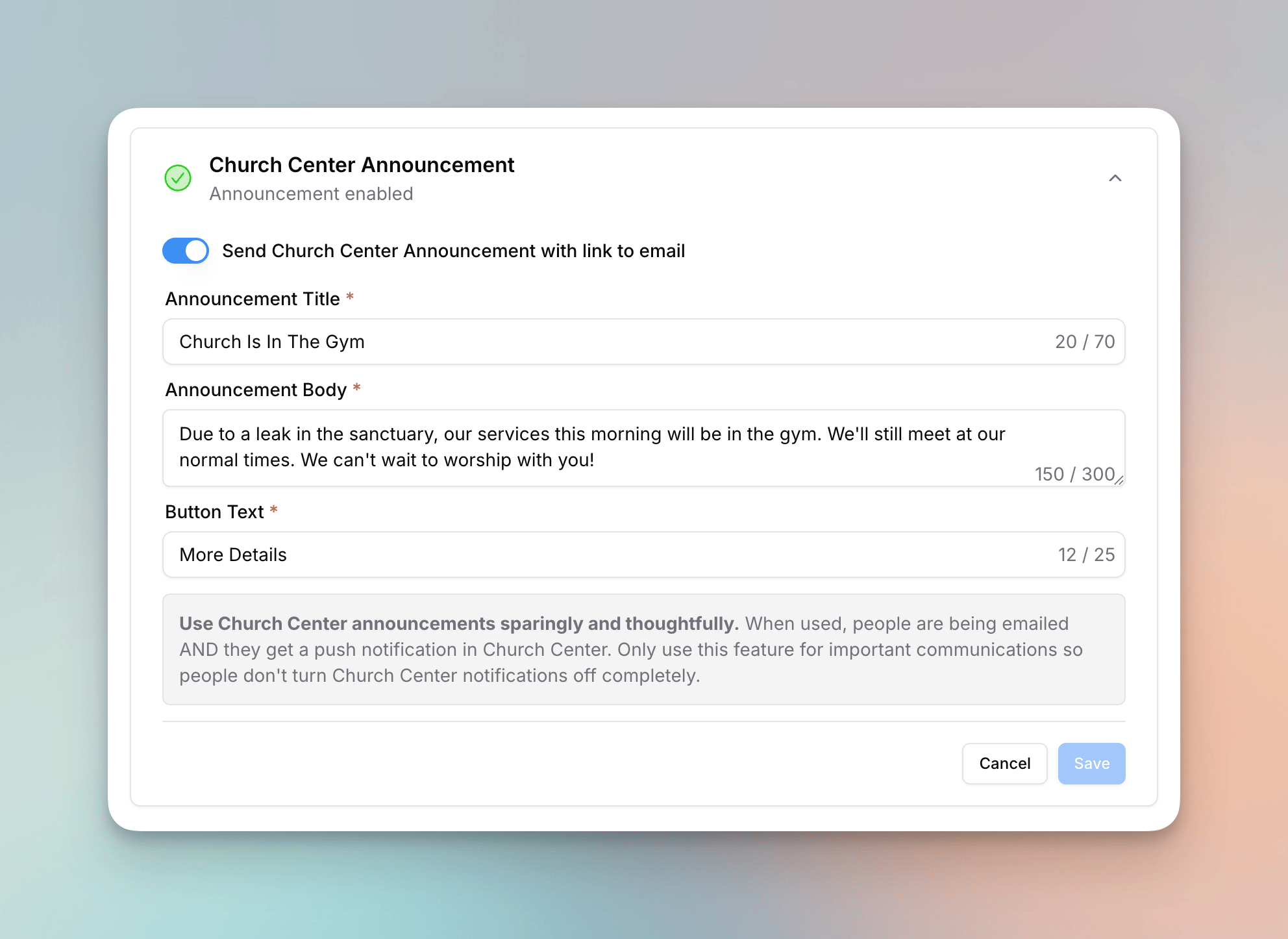Collapse the Church Center Announcement section
Viewport: 1288px width, 939px height.
point(1115,178)
